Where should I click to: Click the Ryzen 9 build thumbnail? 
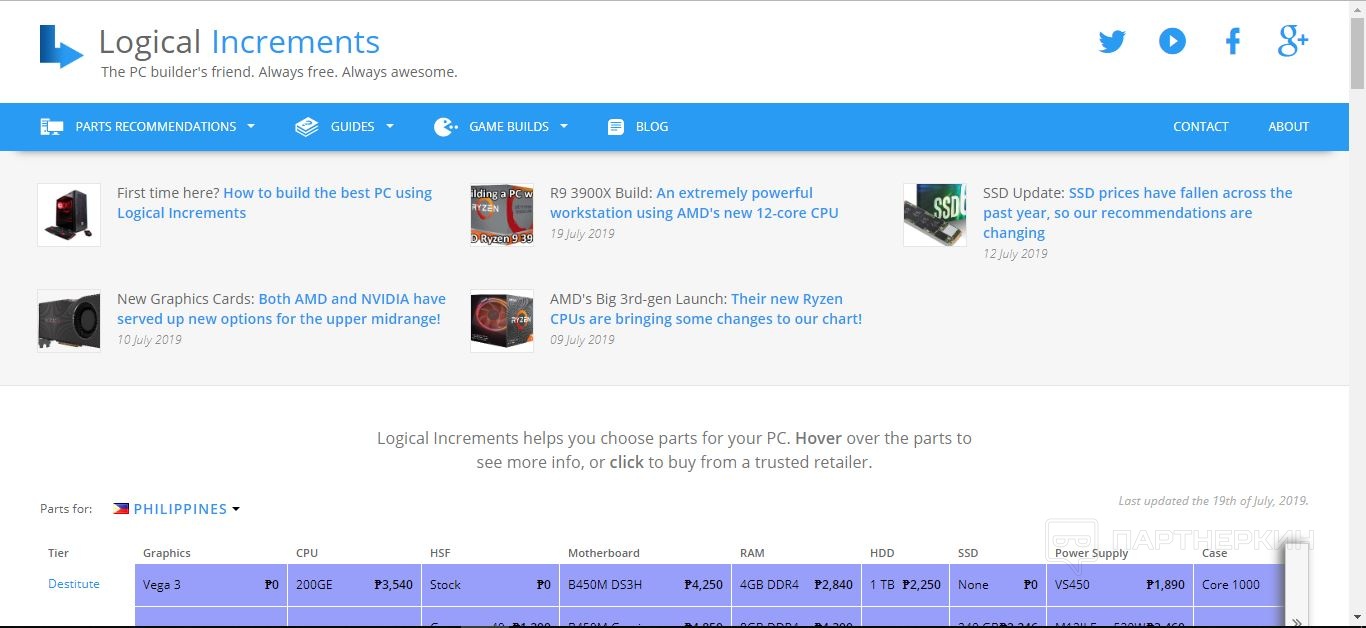(502, 215)
